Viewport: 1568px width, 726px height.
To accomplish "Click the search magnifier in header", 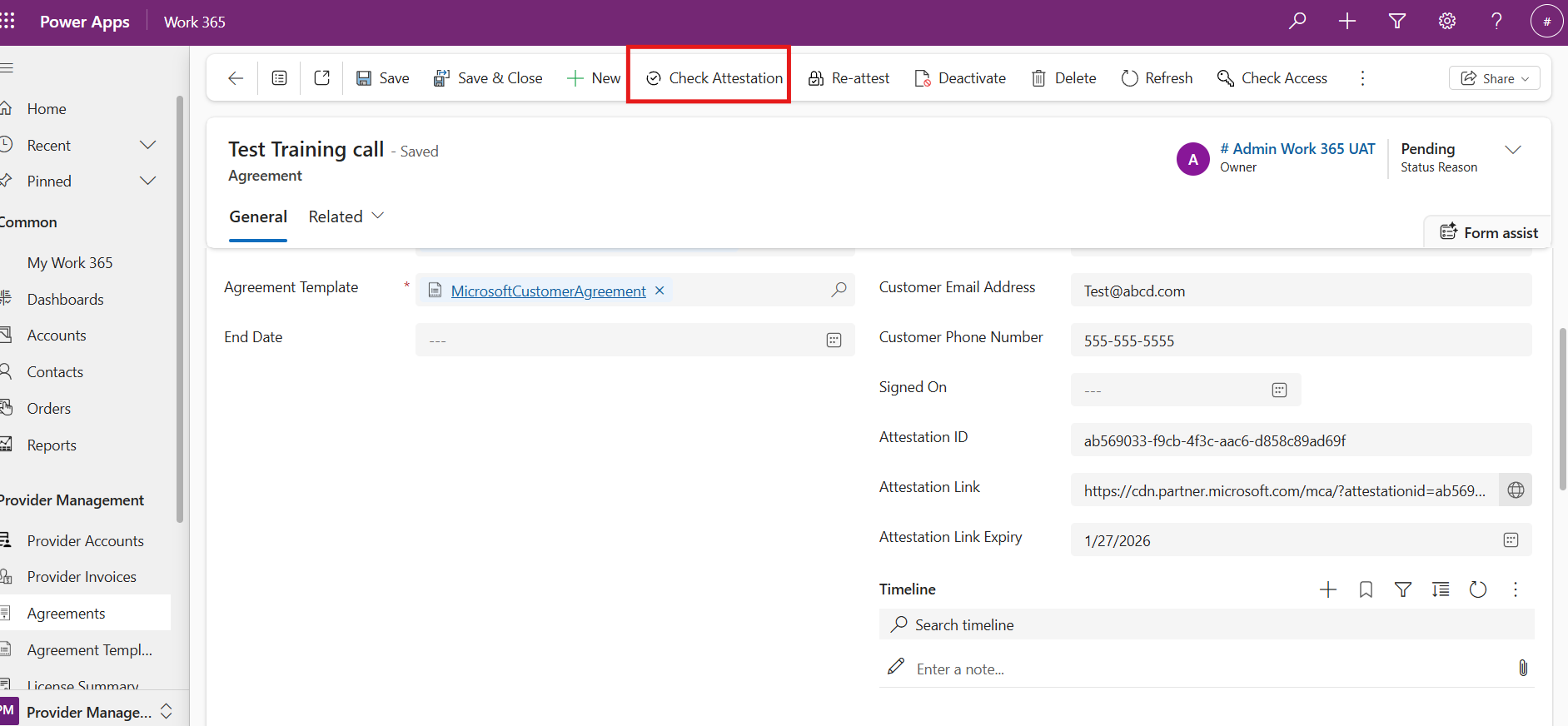I will pyautogui.click(x=1297, y=21).
